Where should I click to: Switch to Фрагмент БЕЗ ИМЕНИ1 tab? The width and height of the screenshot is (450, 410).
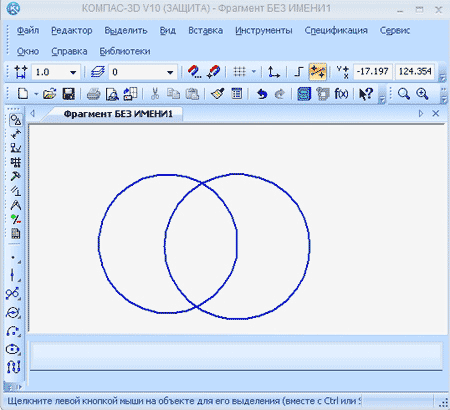click(118, 114)
